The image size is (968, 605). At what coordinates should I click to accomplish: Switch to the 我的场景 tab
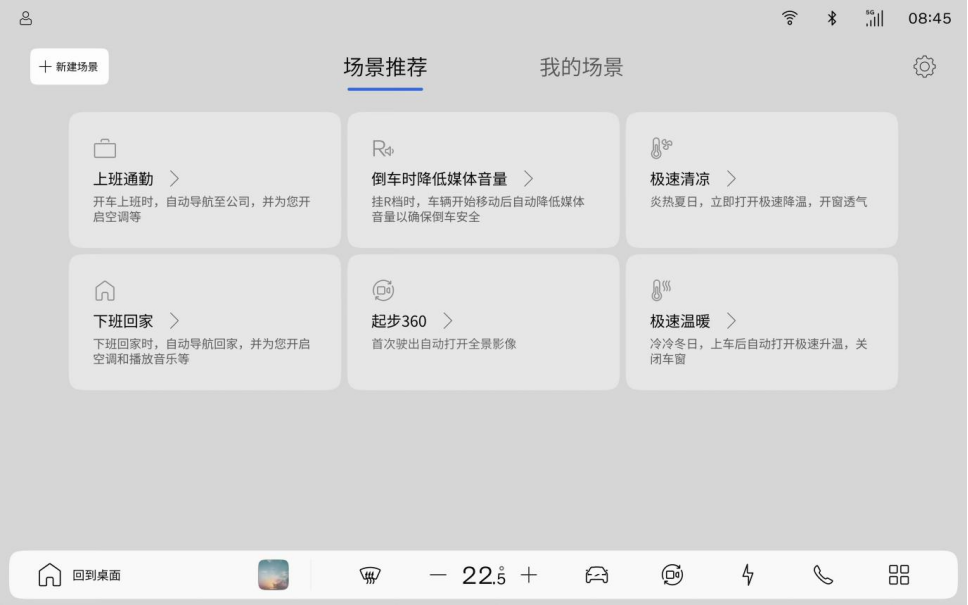pos(581,68)
